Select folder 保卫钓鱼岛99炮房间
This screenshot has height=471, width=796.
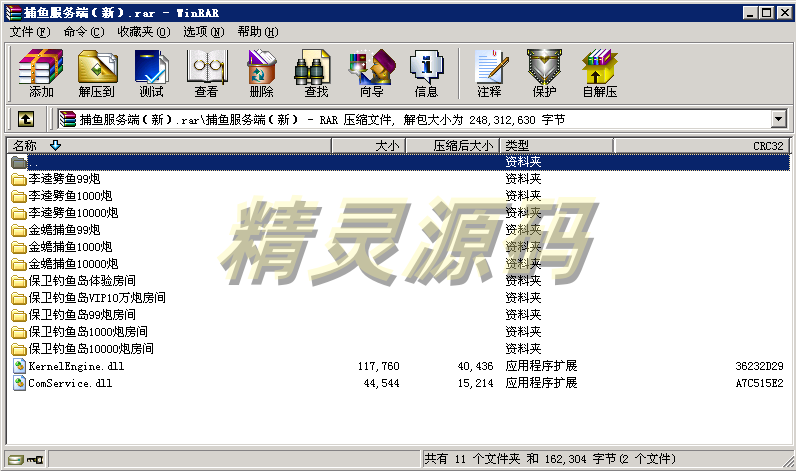[82, 315]
